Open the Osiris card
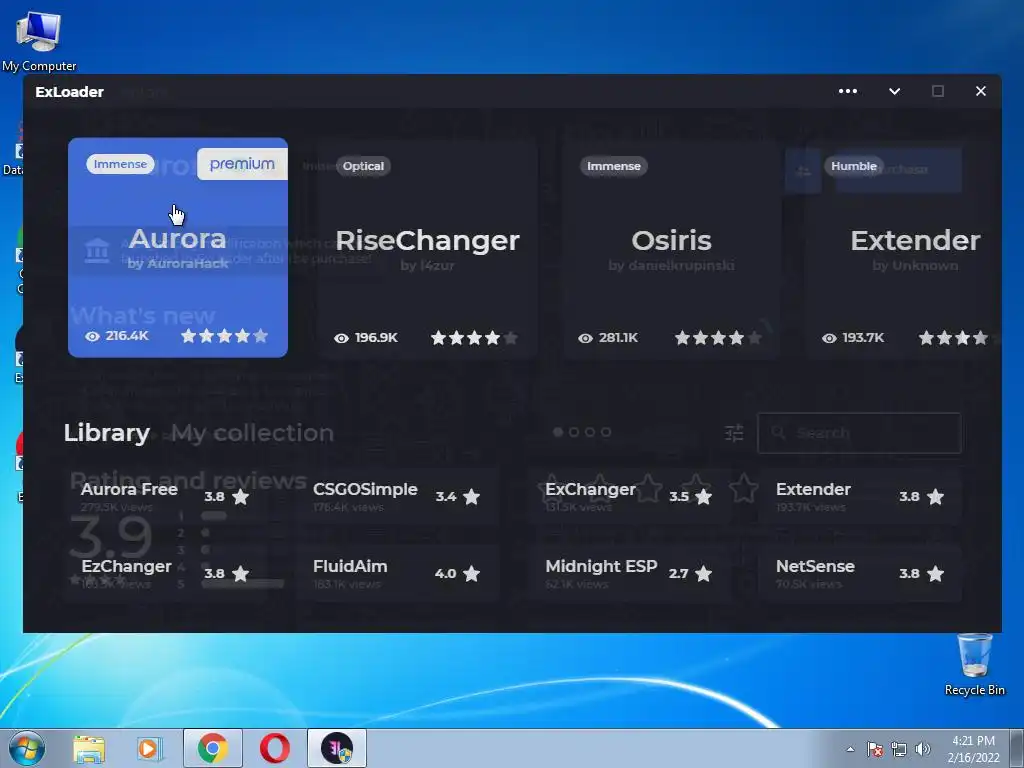This screenshot has width=1024, height=768. (x=671, y=249)
